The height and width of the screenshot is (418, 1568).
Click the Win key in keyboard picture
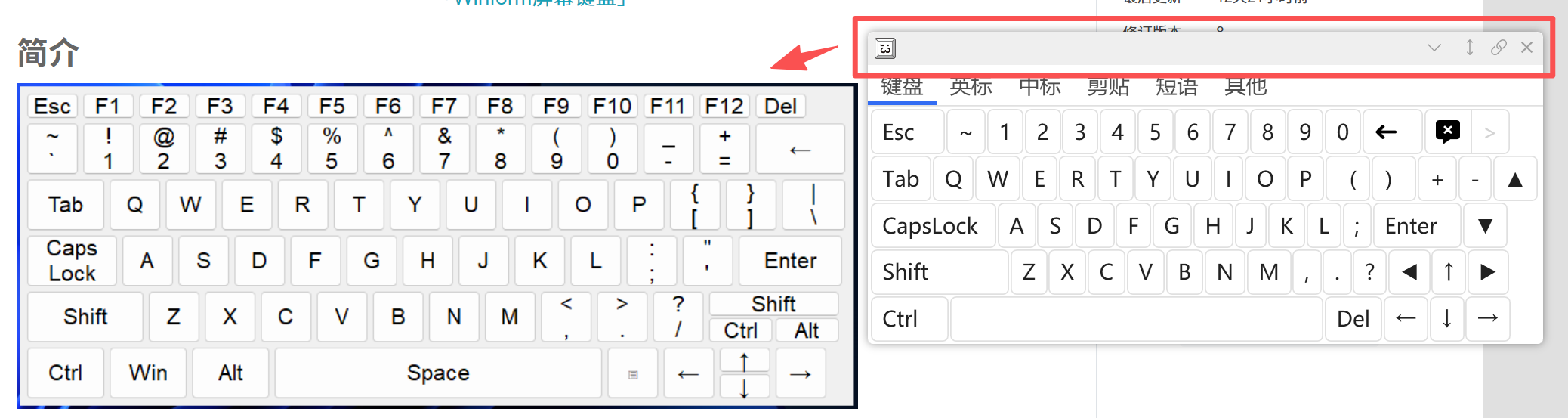tap(148, 373)
